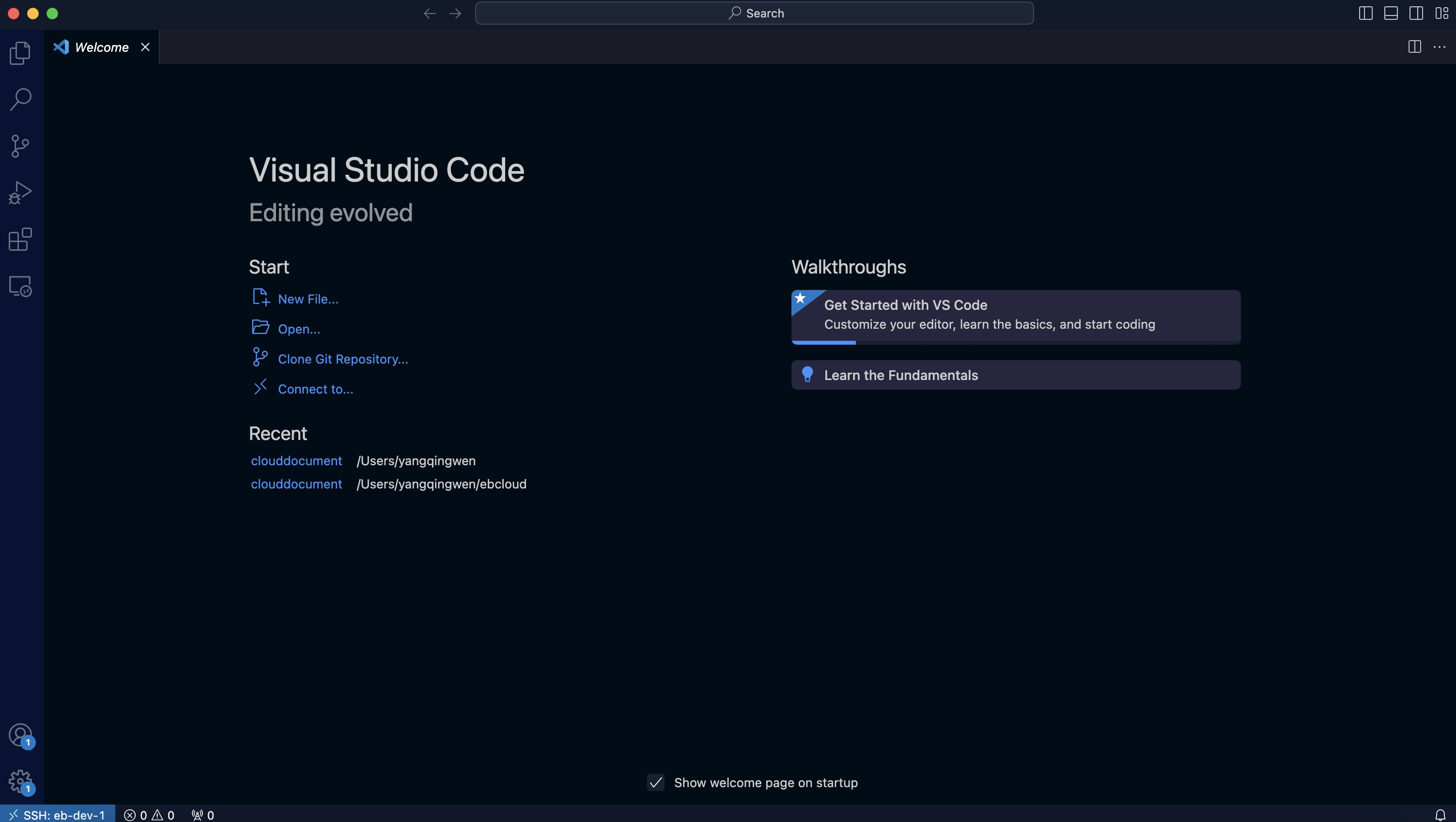Image resolution: width=1456 pixels, height=822 pixels.
Task: Open the Accounts menu icon
Action: pyautogui.click(x=20, y=735)
